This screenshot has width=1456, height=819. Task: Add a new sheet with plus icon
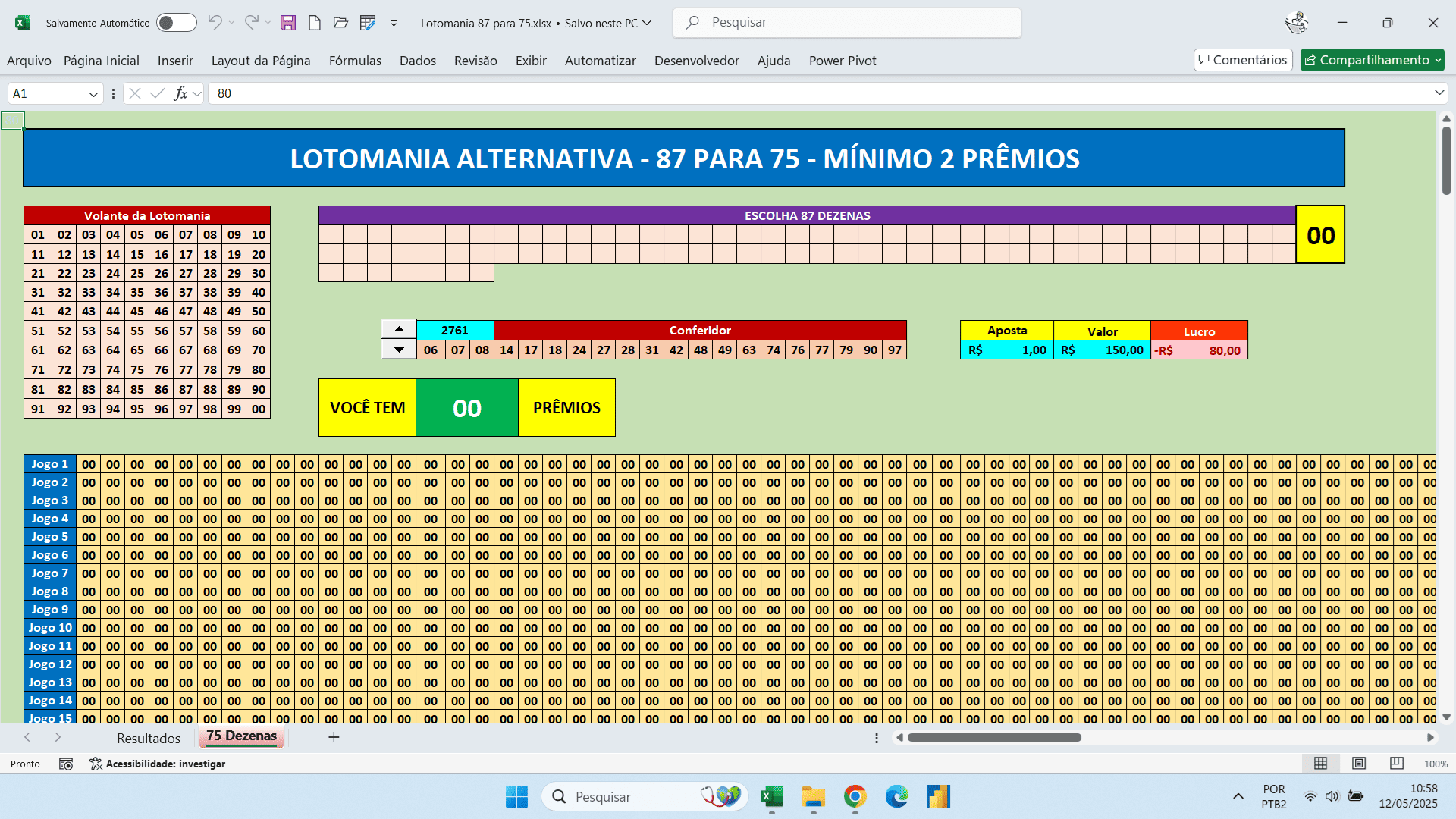click(334, 737)
